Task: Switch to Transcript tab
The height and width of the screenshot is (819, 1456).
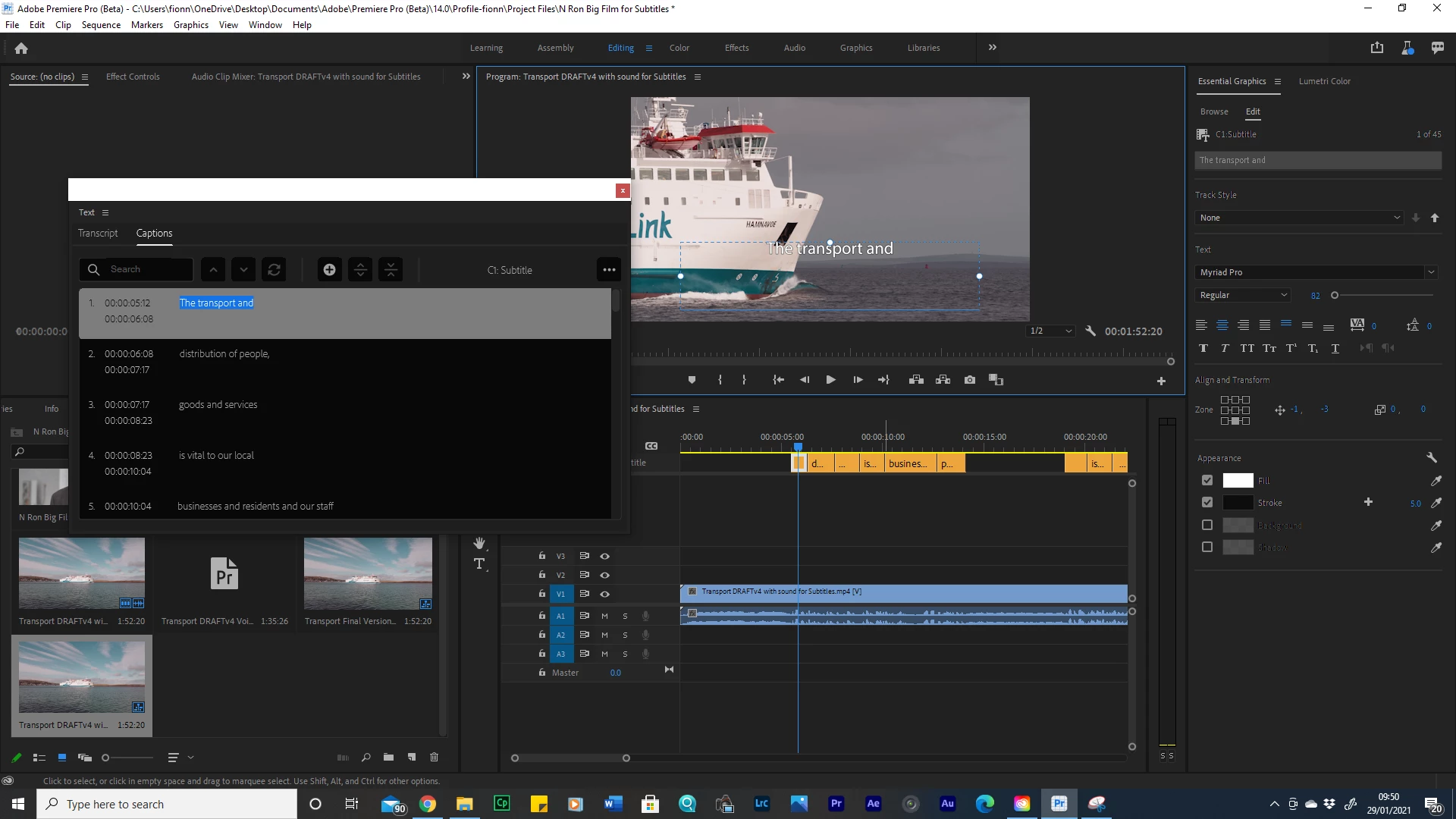Action: click(98, 234)
